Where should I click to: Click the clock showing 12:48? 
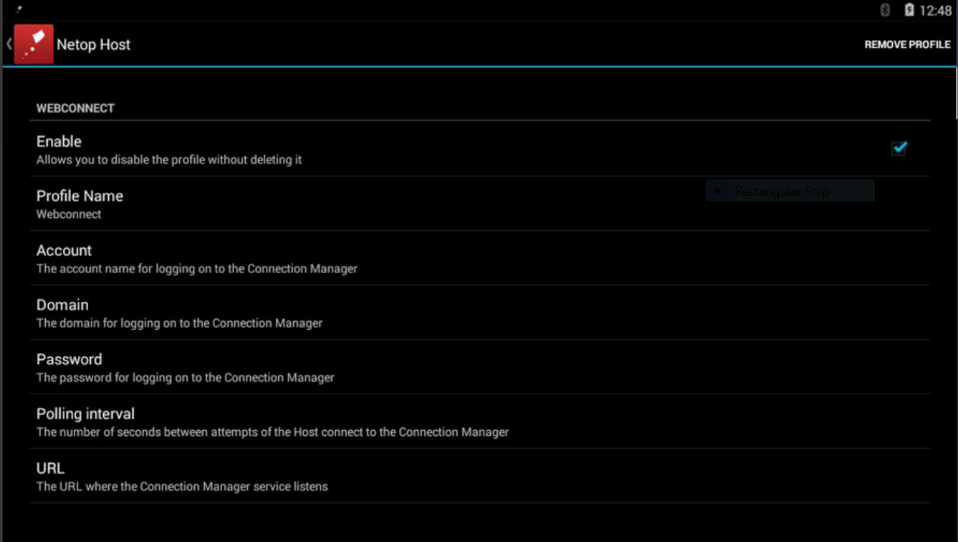[935, 10]
